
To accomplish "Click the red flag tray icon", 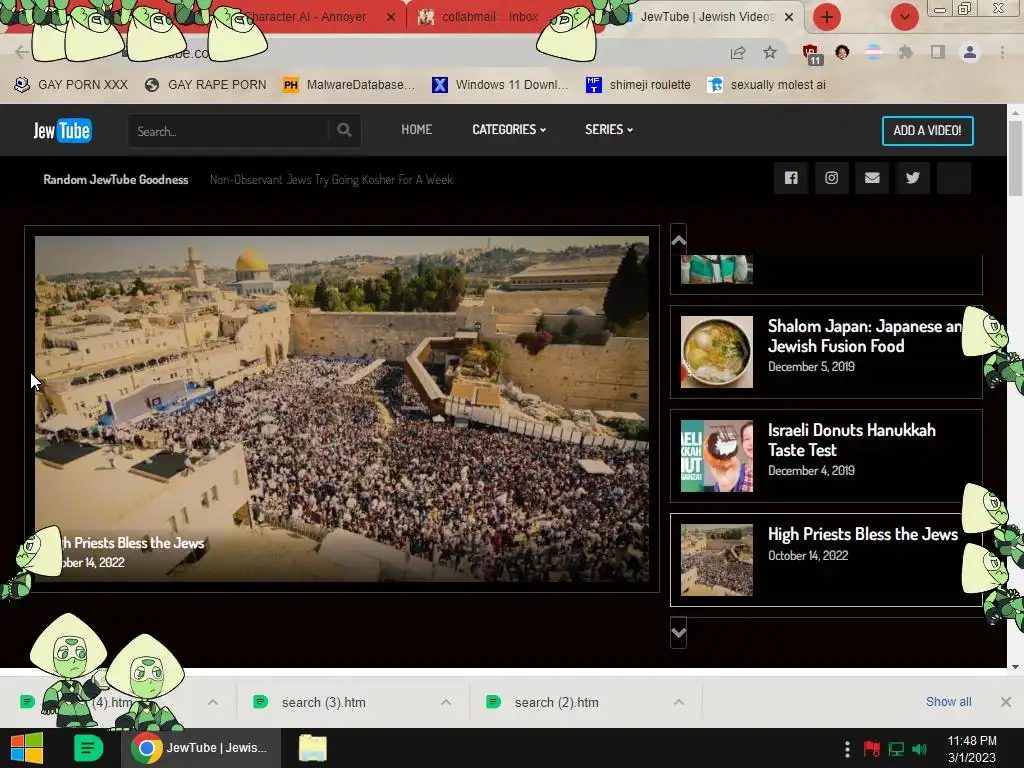I will pyautogui.click(x=871, y=749).
